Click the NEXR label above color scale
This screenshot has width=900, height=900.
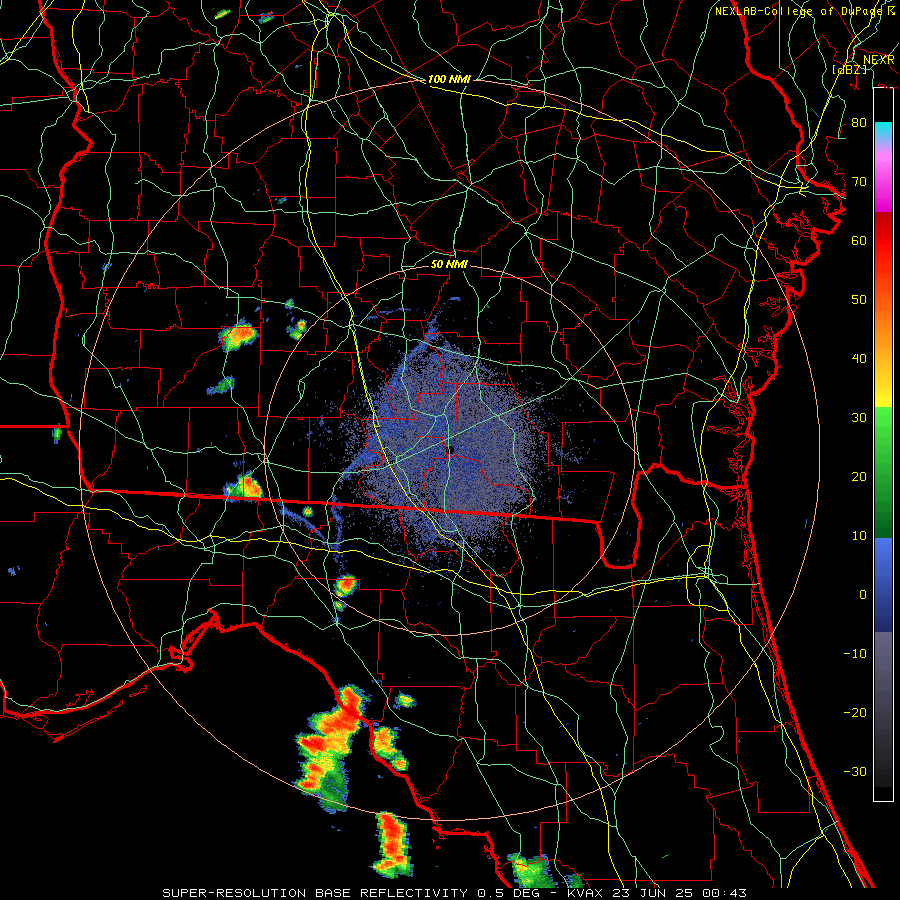(878, 60)
